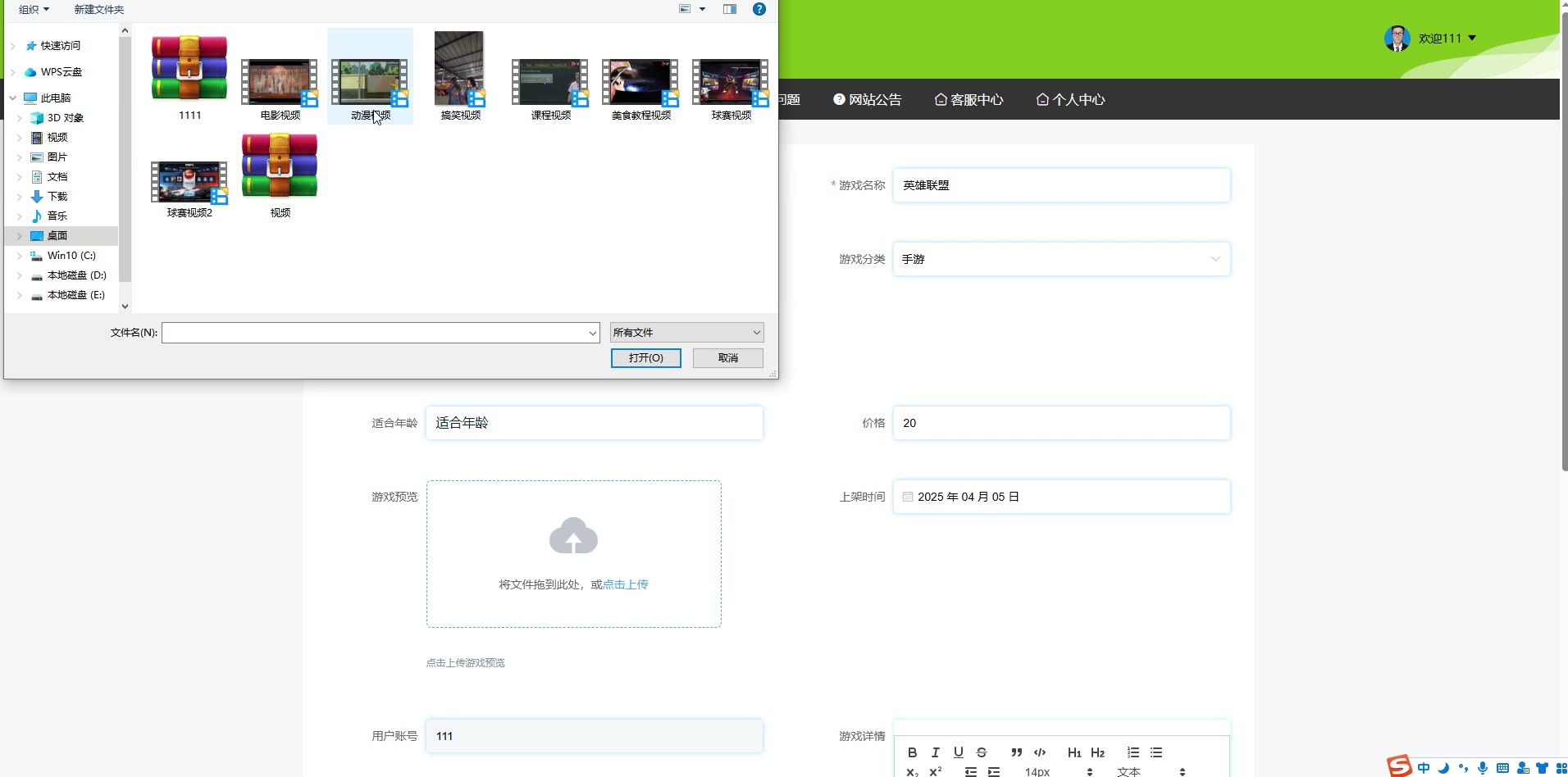The width and height of the screenshot is (1568, 777).
Task: Click the 用户账号 input field
Action: pyautogui.click(x=595, y=736)
